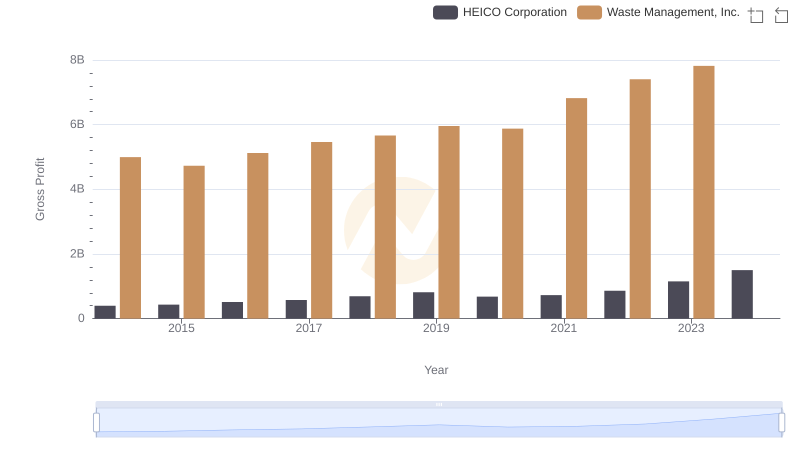Click the 8B y-axis label

77,60
